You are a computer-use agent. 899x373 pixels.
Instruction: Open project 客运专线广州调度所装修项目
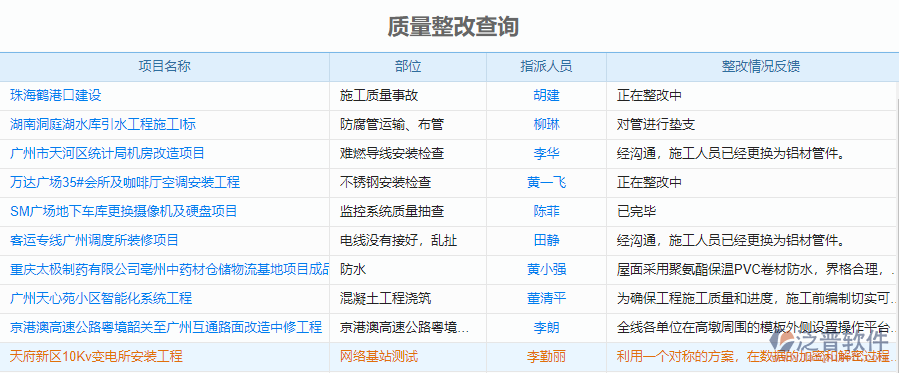[x=95, y=240]
